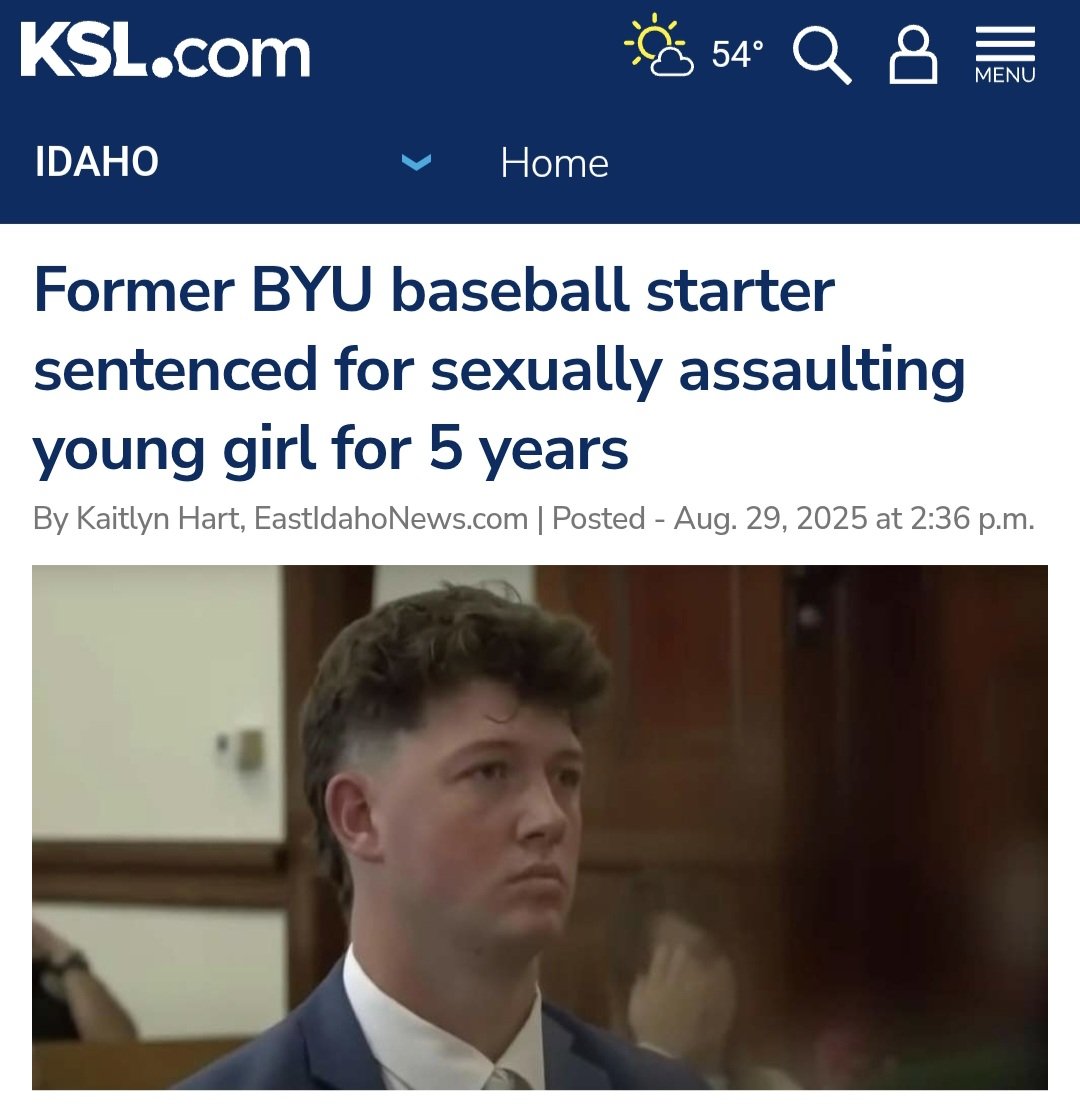
Task: Tap the hamburger menu lines icon
Action: tap(1005, 43)
